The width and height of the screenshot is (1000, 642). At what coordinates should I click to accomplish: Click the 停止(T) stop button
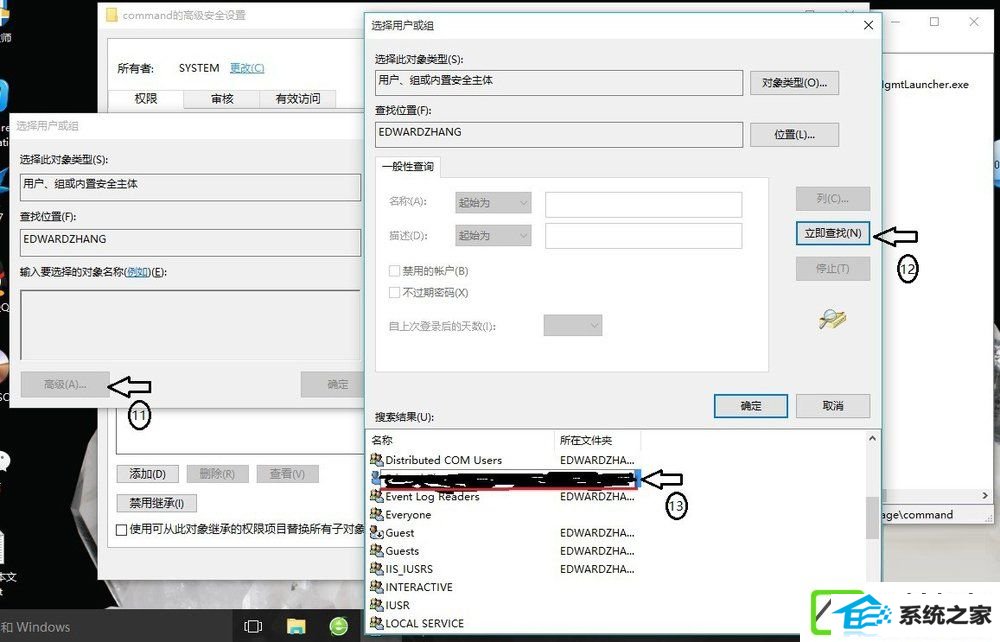[x=832, y=268]
